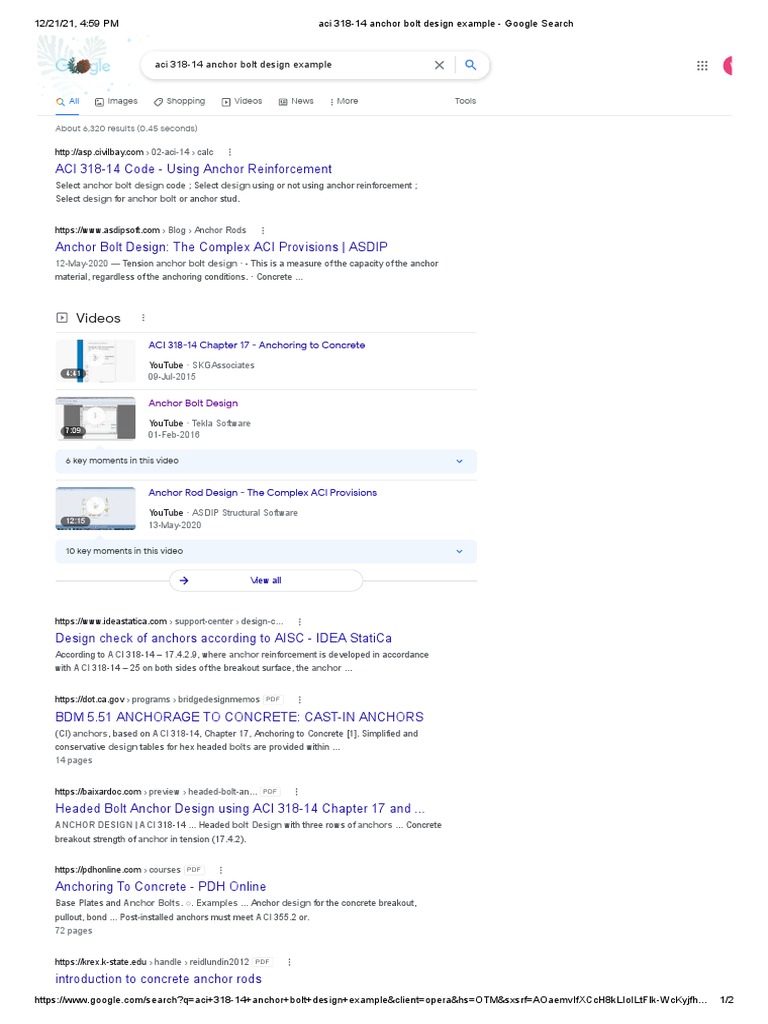Clear the search box text
Viewport: 768px width, 1024px height.
point(440,65)
